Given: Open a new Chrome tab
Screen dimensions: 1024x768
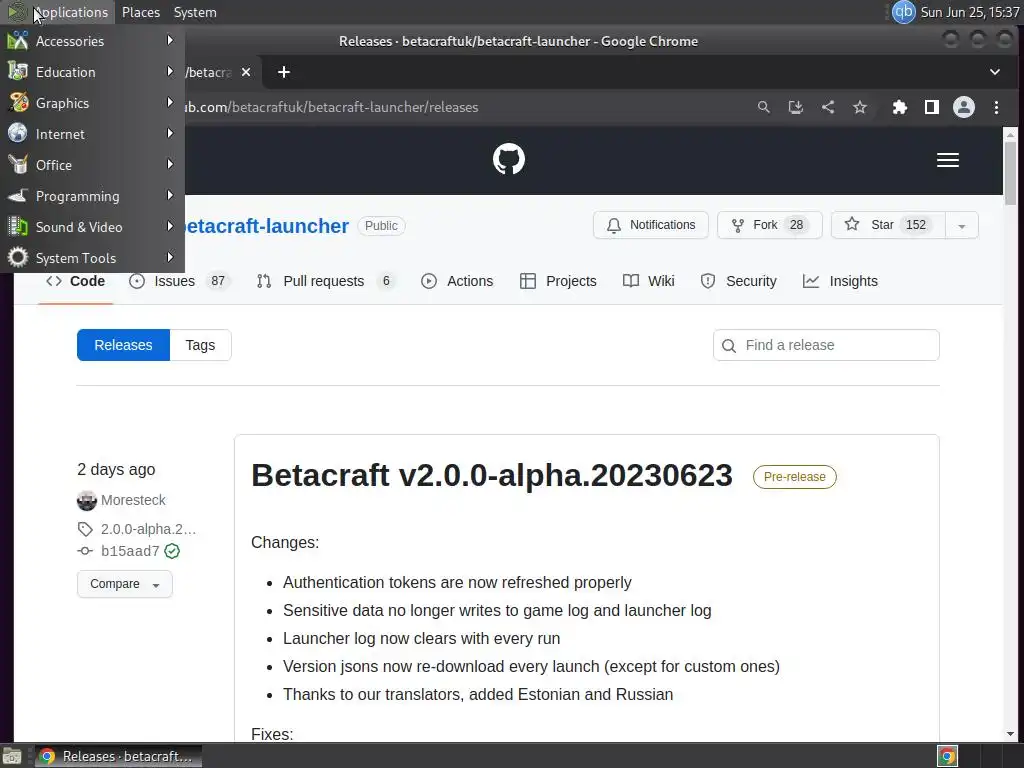Looking at the screenshot, I should (x=283, y=72).
